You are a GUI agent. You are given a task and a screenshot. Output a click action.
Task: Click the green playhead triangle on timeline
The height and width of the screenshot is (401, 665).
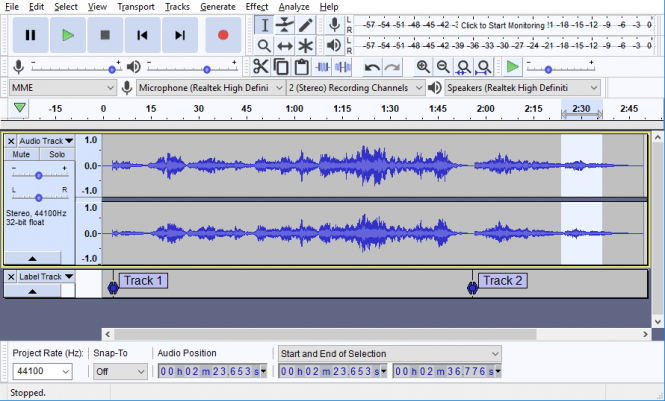pyautogui.click(x=20, y=108)
